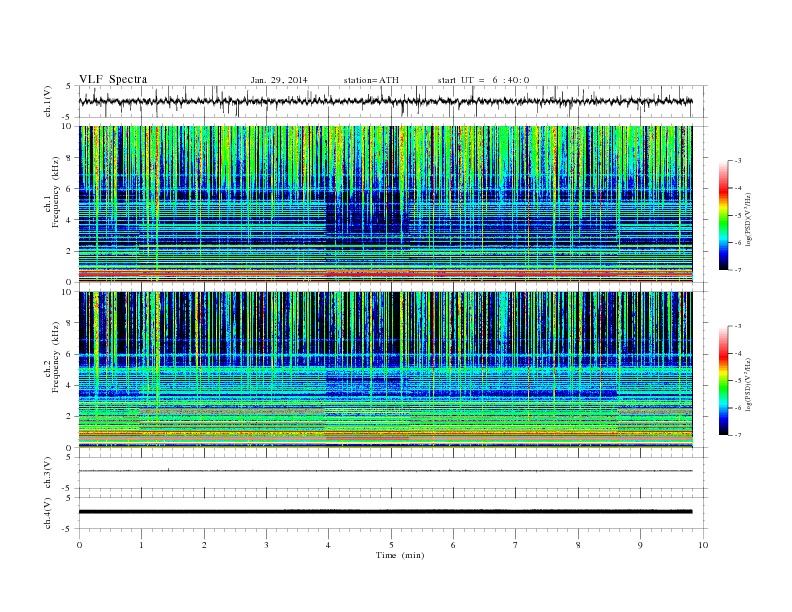Screen dimensions: 792x612
Task: Click the ch.2 "Frequency (kHz)" axis label
Action: click(x=55, y=356)
